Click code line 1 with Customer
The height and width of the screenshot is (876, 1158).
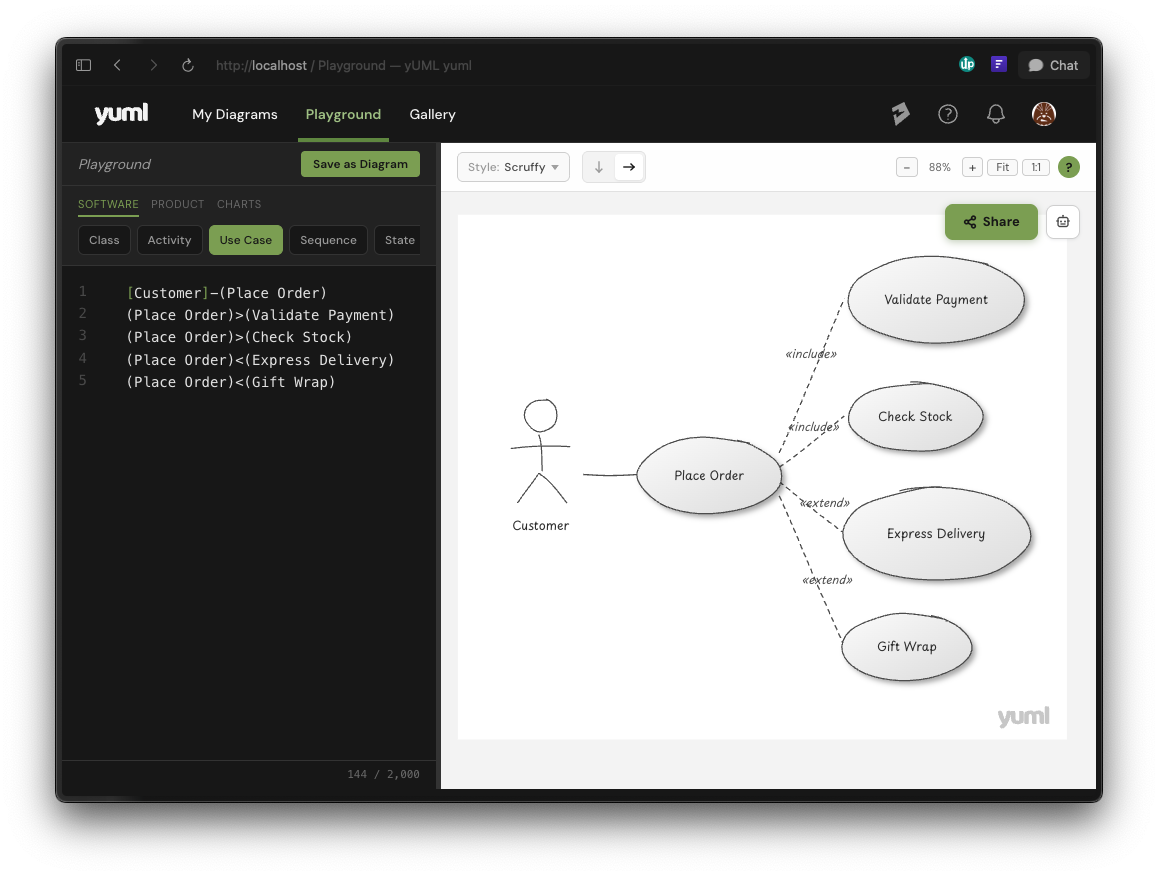click(227, 292)
